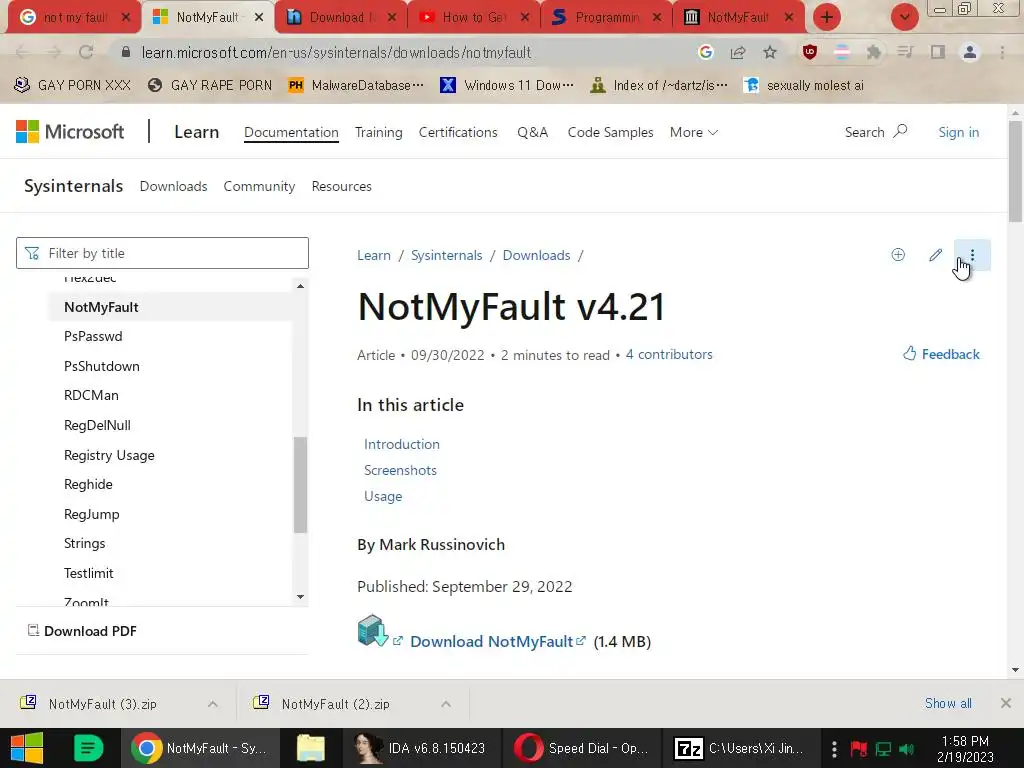This screenshot has height=768, width=1024.
Task: Open the Sysinternals Downloads tab
Action: 174,186
